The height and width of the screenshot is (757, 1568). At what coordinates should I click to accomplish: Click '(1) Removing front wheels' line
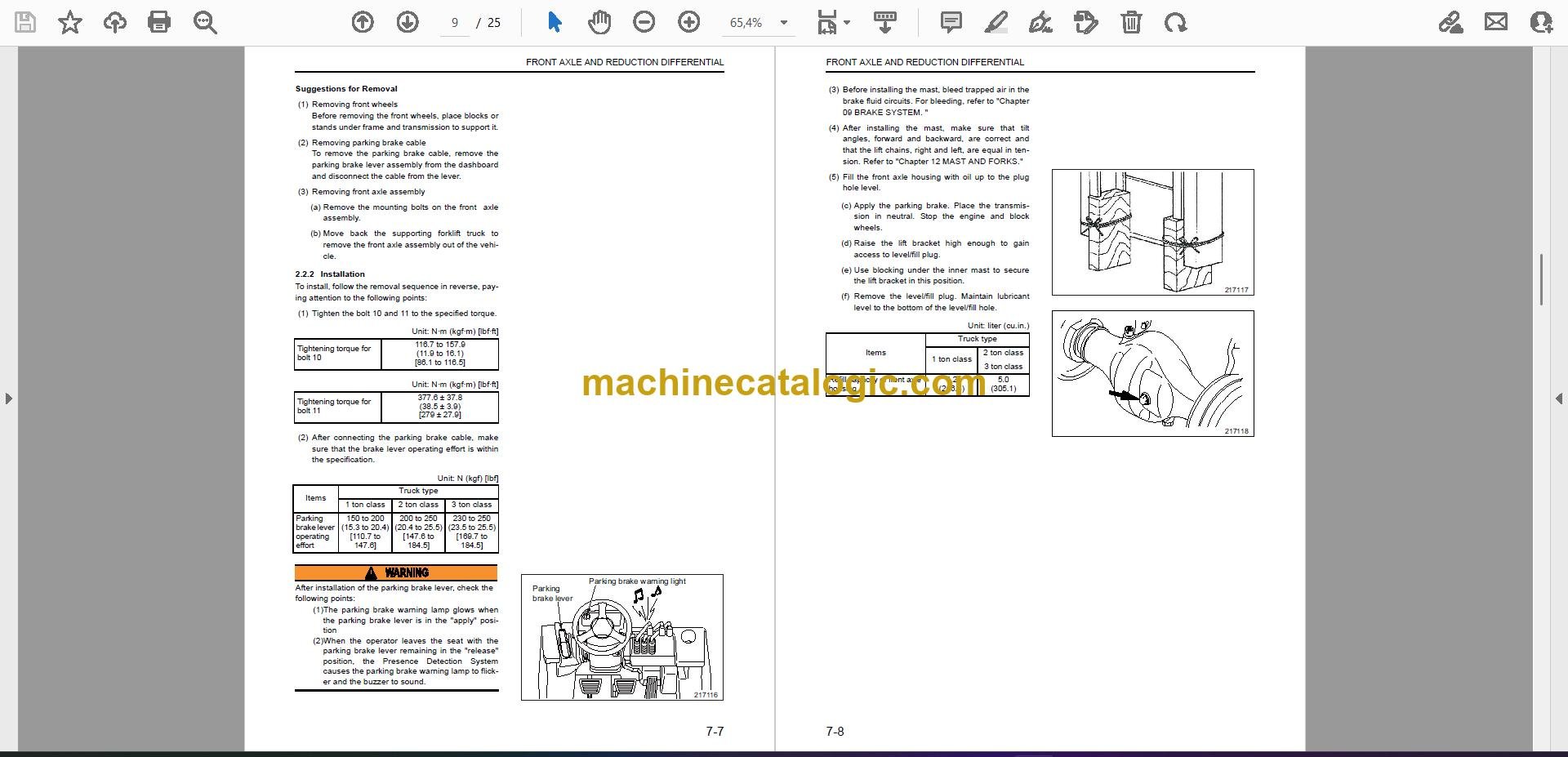348,105
